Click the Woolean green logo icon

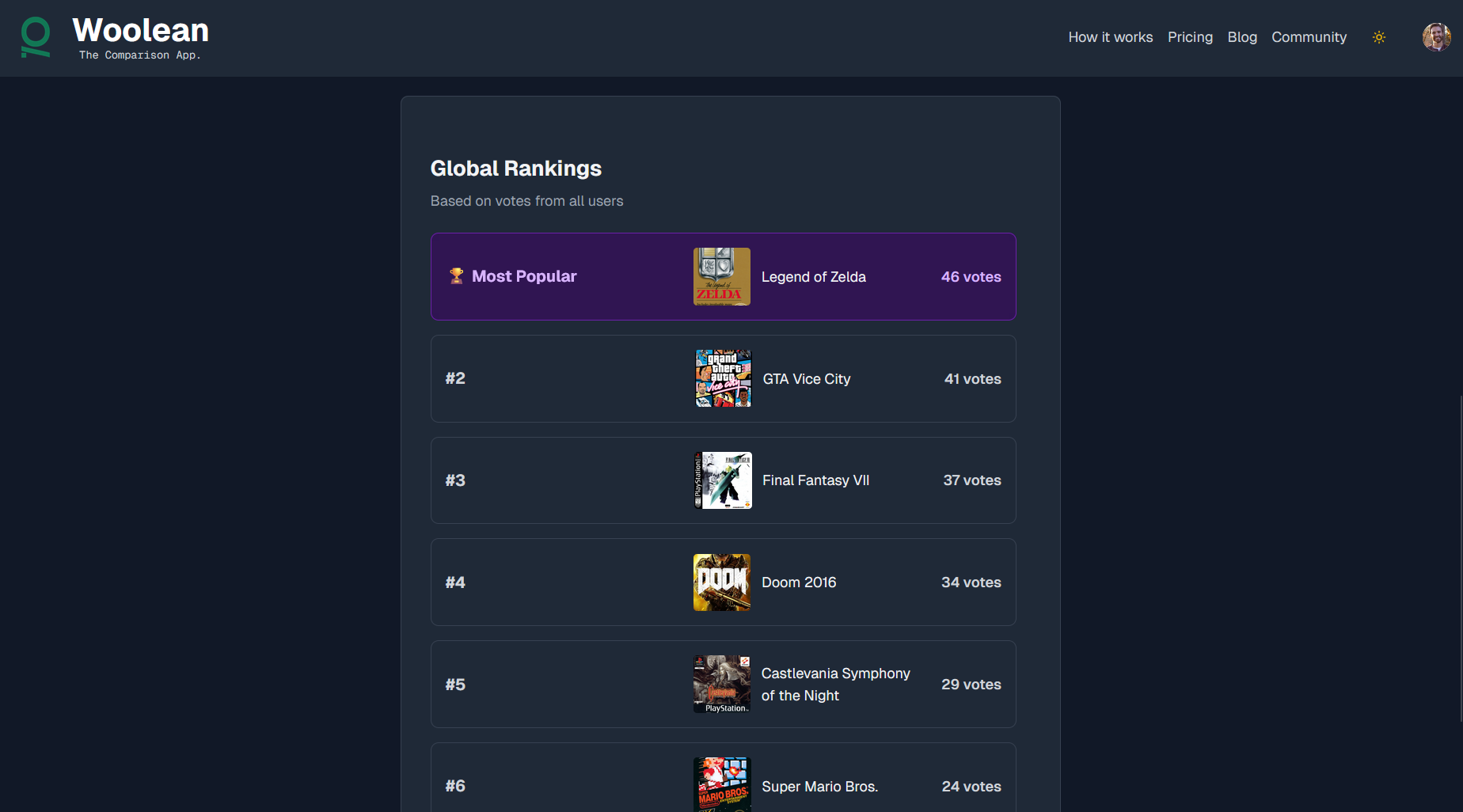point(35,37)
